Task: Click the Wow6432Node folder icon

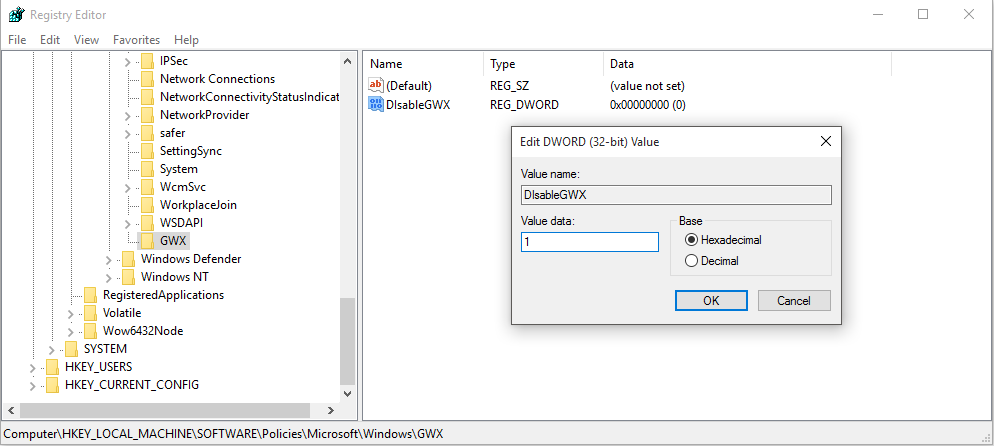Action: pos(90,331)
